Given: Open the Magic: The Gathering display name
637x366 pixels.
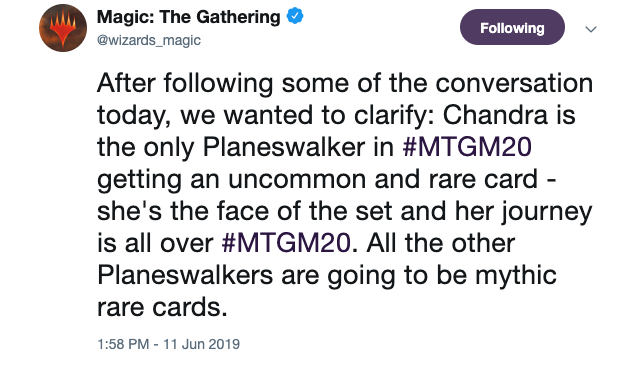Looking at the screenshot, I should (x=188, y=17).
